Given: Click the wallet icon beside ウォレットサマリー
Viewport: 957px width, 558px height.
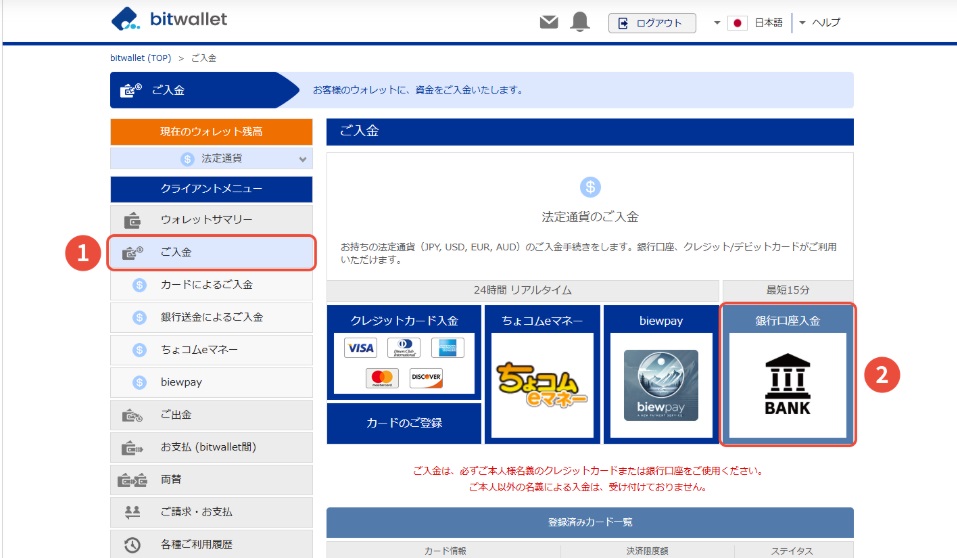Looking at the screenshot, I should 132,220.
